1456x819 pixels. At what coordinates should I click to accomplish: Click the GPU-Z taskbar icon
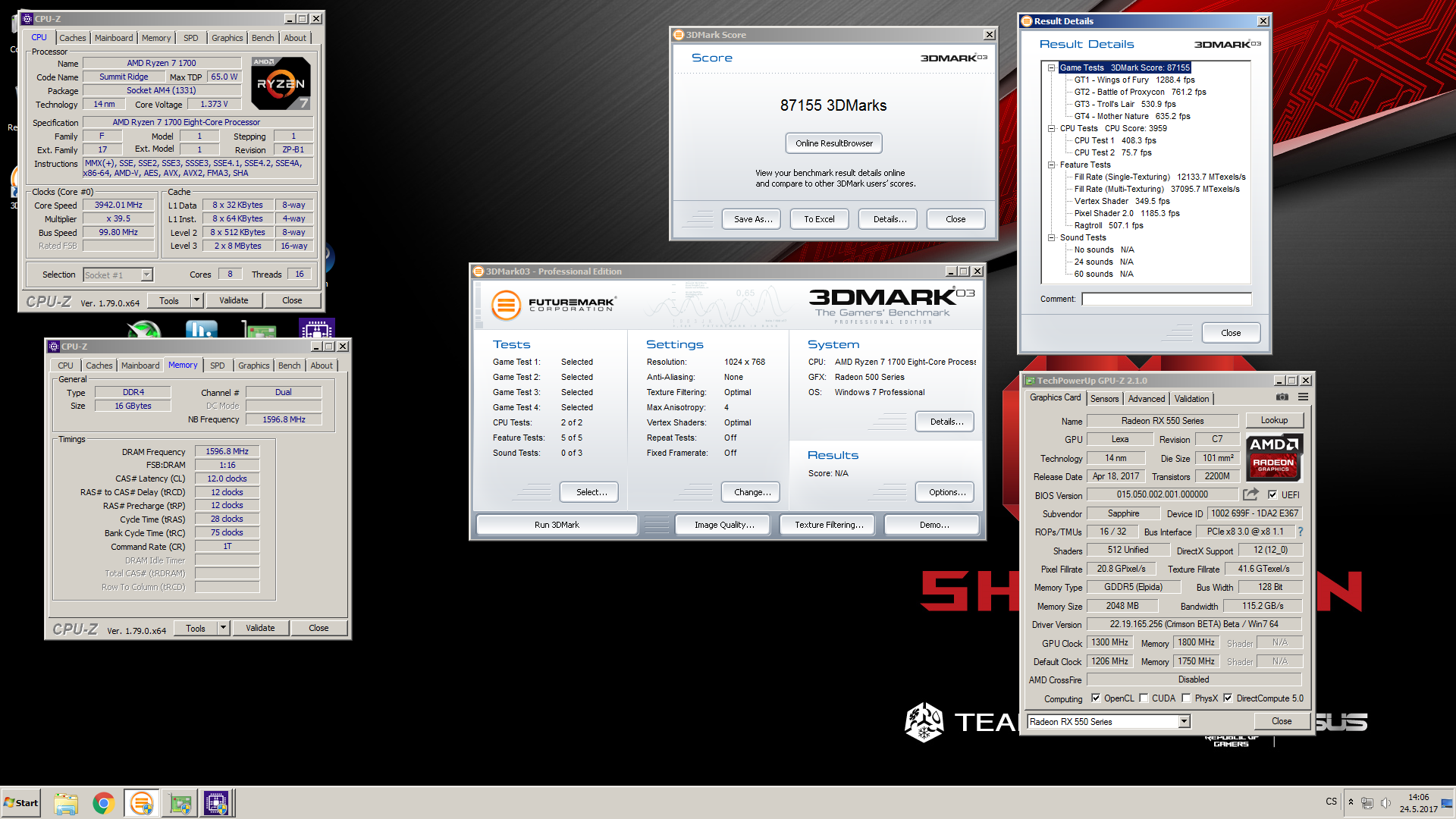click(180, 803)
